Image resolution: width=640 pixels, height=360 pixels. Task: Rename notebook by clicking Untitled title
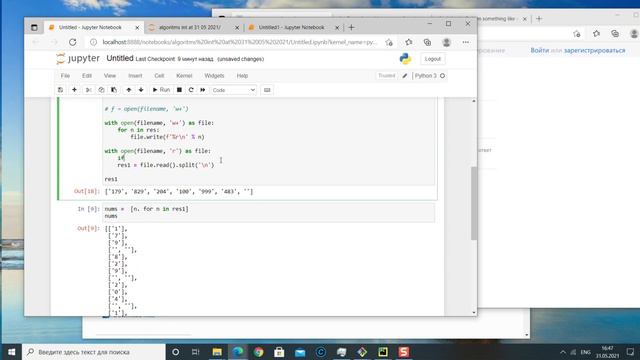click(x=120, y=58)
